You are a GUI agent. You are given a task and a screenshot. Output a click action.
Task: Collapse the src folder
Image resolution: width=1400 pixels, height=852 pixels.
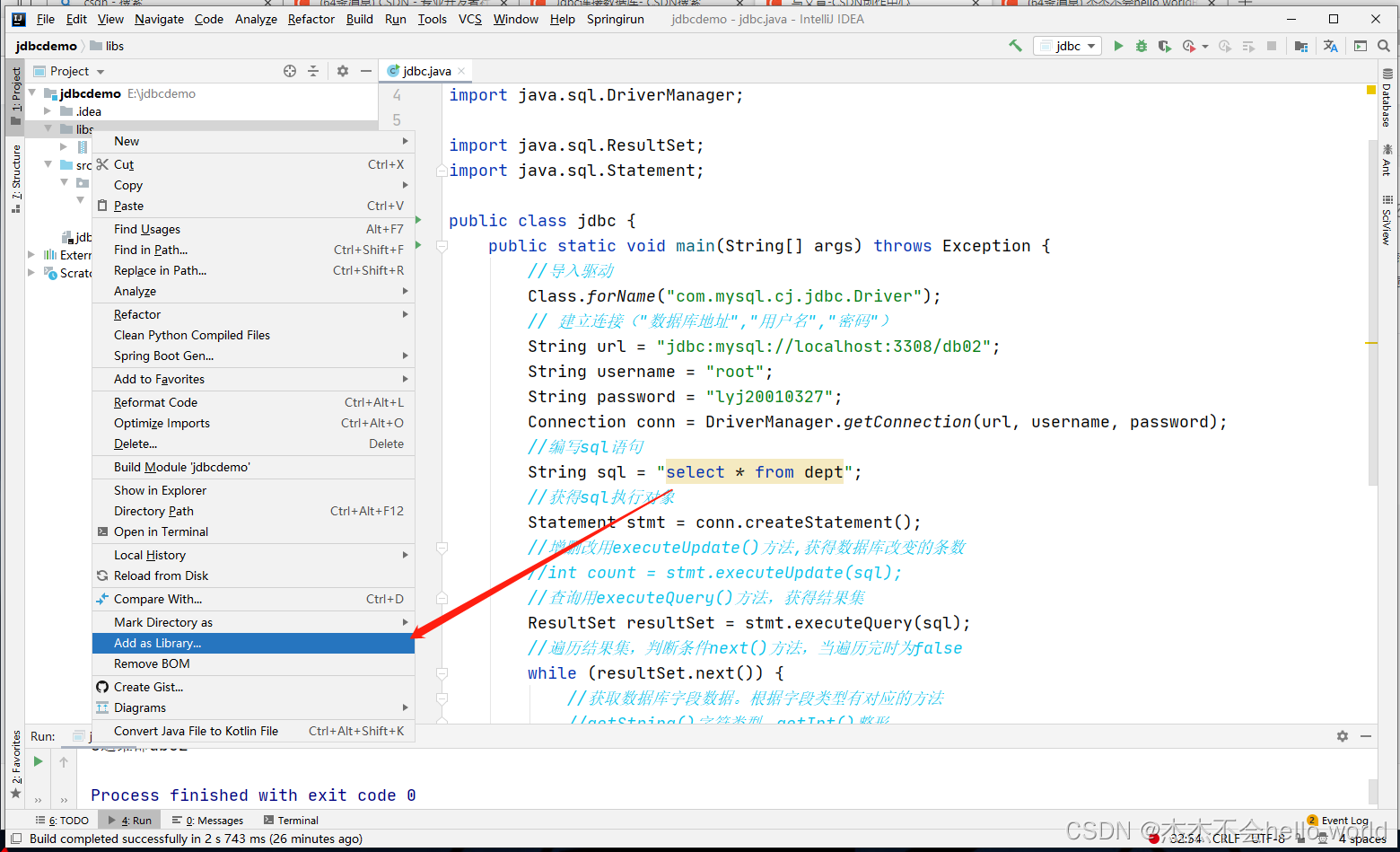coord(48,164)
